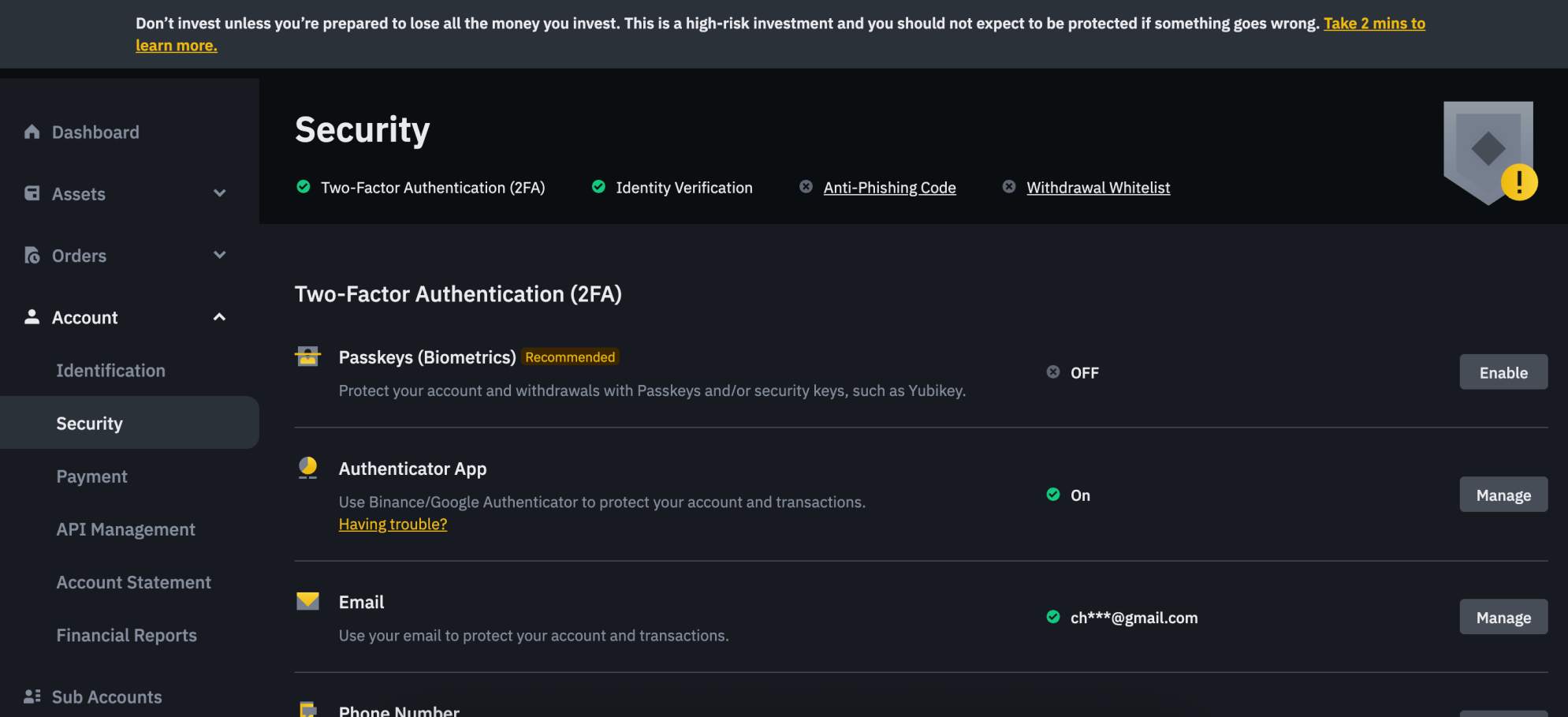
Task: Click the Account person icon
Action: [x=32, y=317]
